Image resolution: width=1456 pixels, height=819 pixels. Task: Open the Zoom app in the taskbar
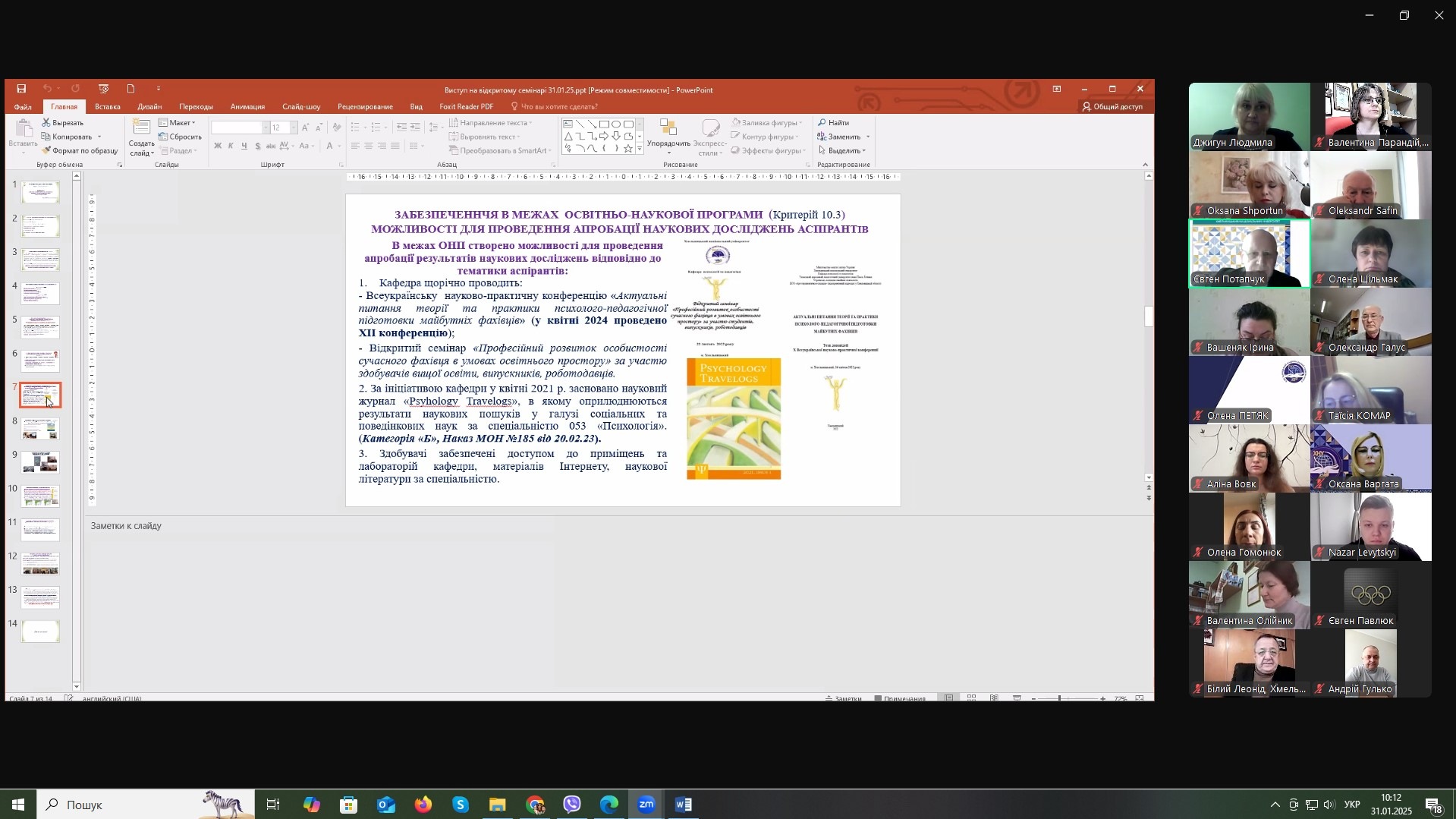[646, 805]
